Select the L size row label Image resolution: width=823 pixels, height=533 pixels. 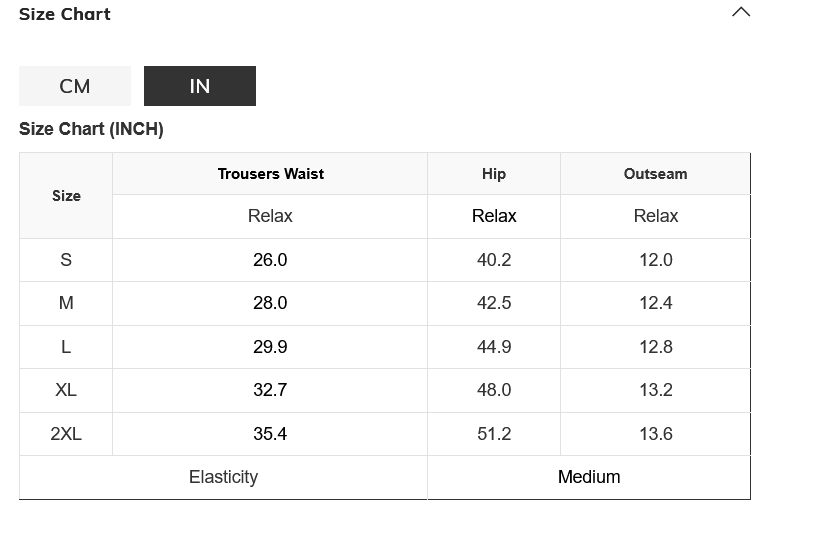(x=66, y=347)
